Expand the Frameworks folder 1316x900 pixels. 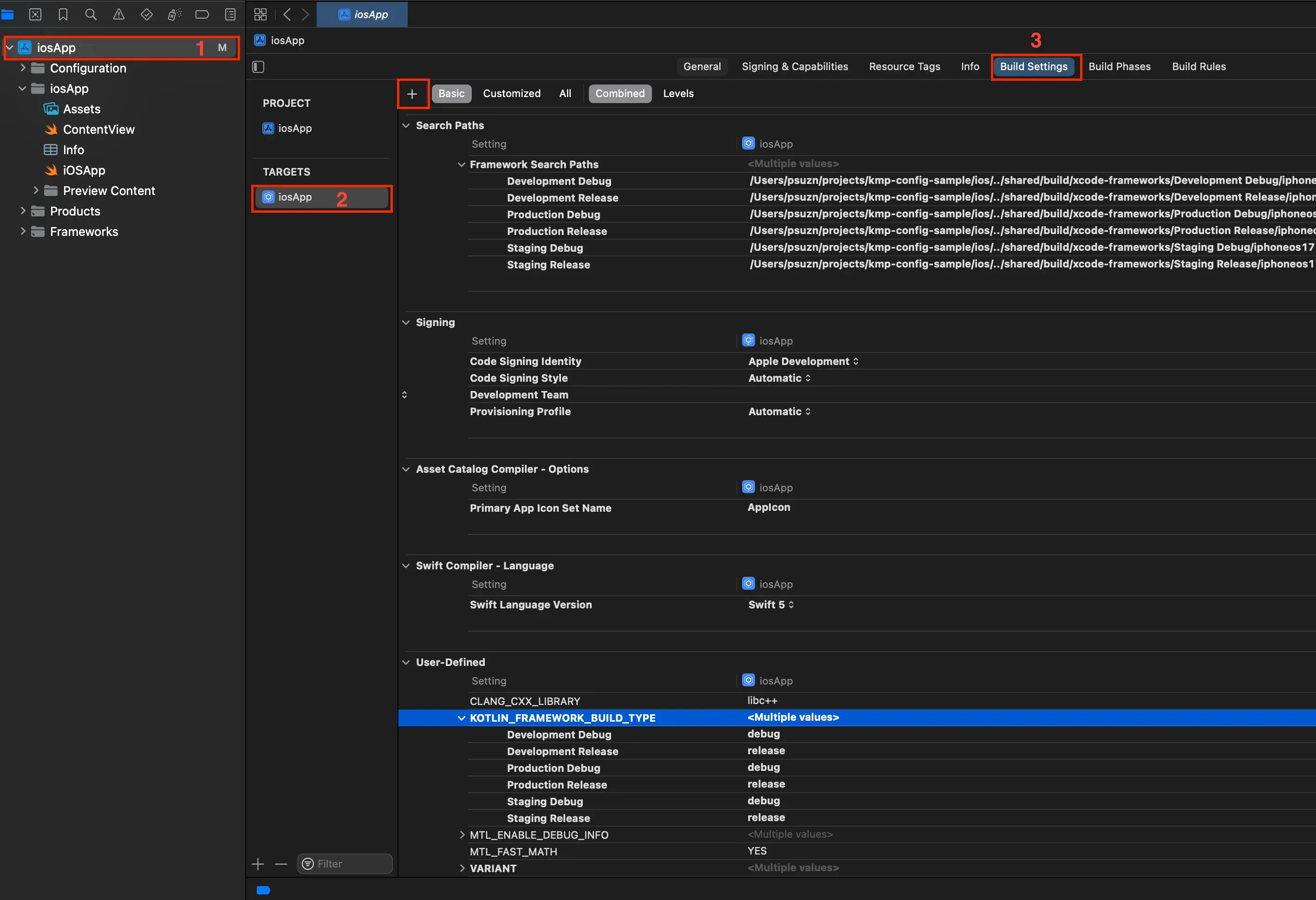tap(23, 231)
